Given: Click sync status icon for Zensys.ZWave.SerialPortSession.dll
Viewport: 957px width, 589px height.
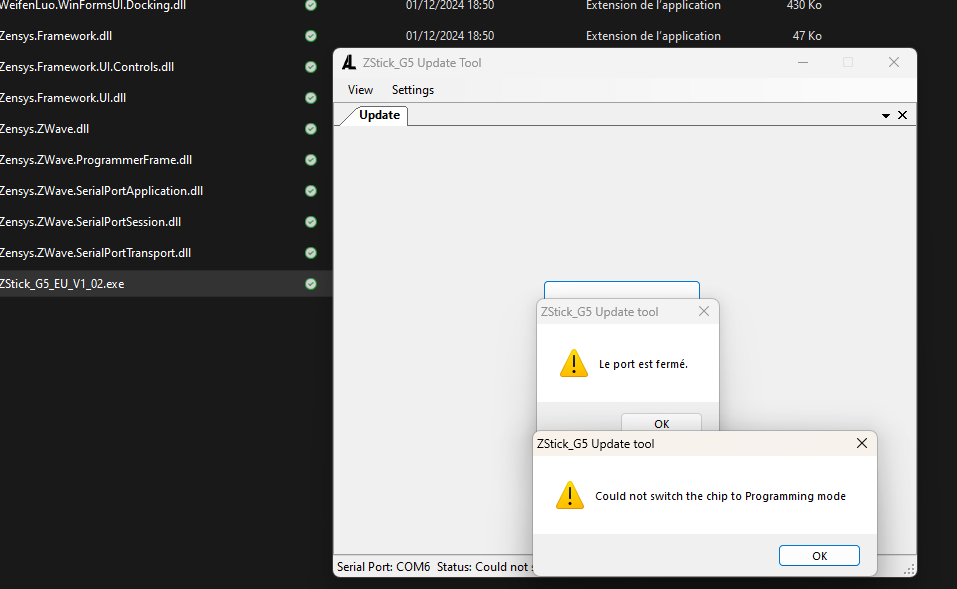Looking at the screenshot, I should [x=311, y=222].
